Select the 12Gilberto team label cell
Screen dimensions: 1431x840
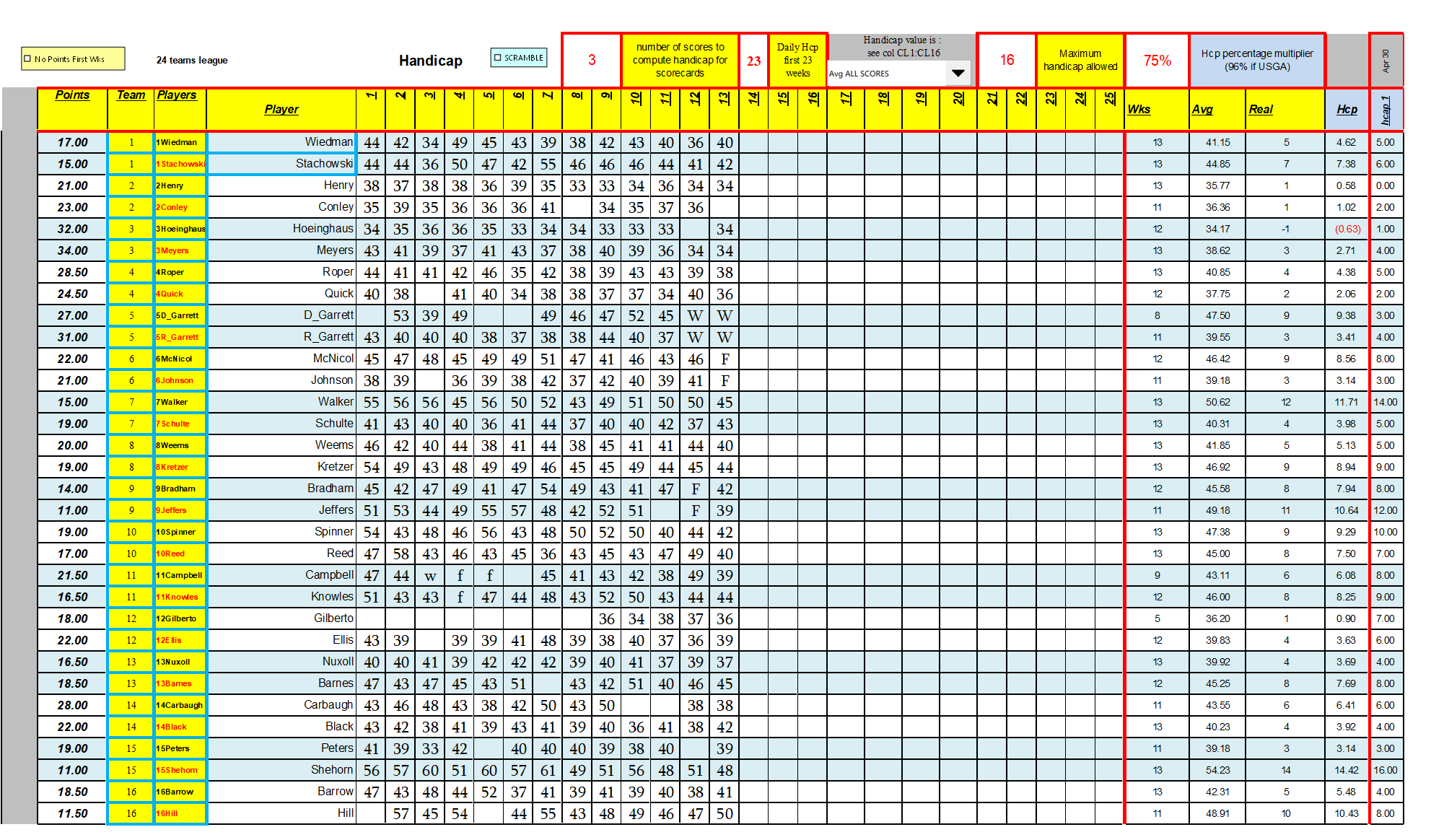tap(180, 618)
